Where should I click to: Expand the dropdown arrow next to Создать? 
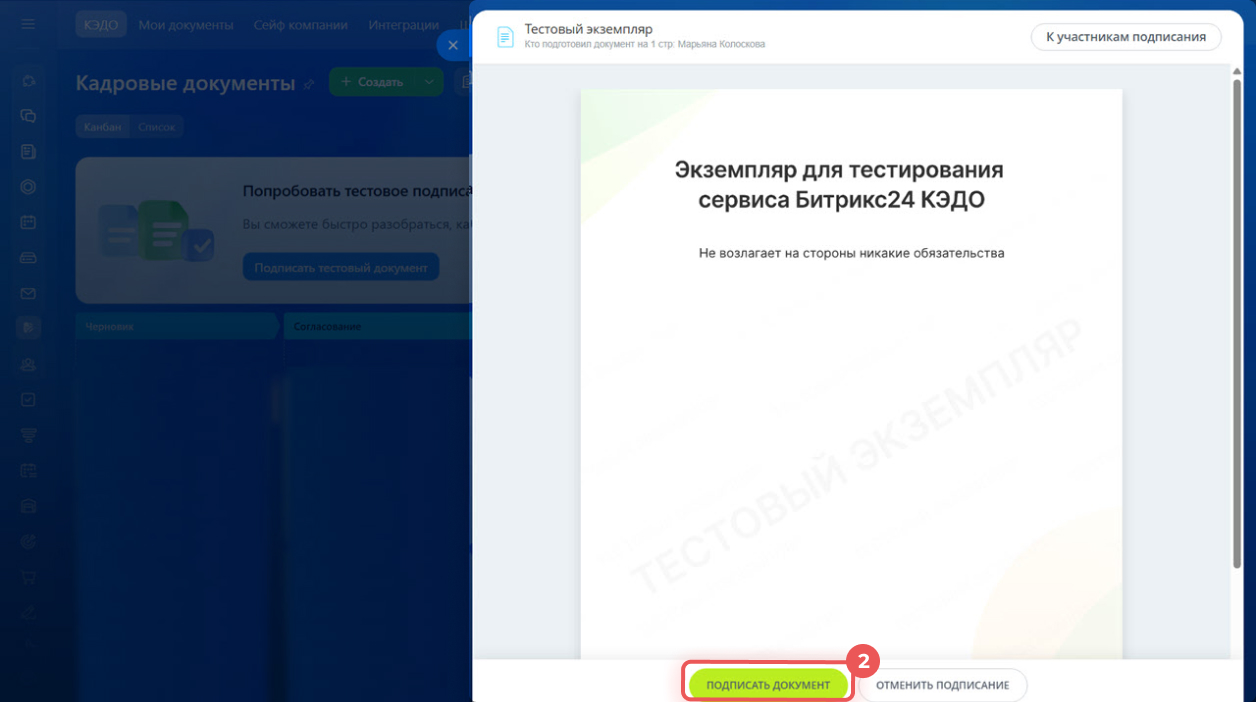pyautogui.click(x=428, y=82)
